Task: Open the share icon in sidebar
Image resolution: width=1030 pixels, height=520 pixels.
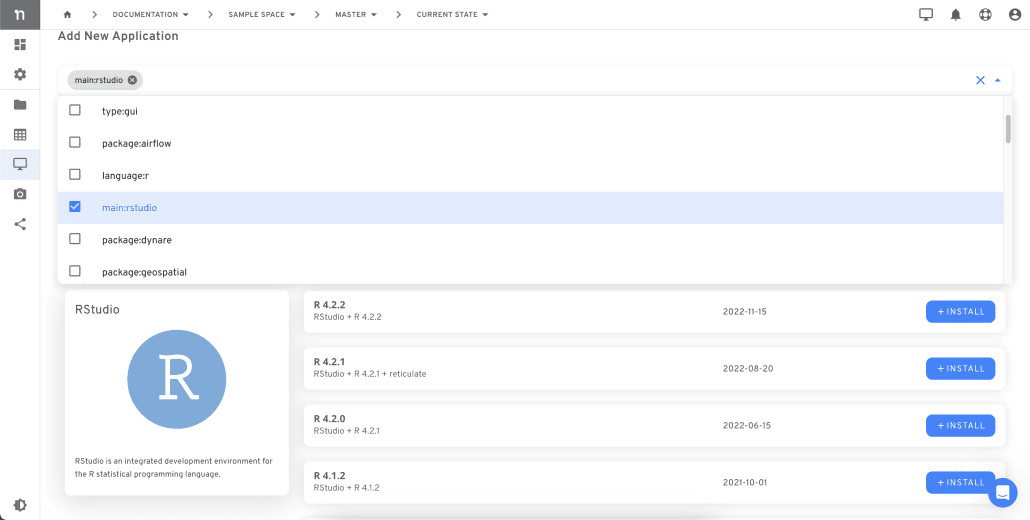Action: (20, 224)
